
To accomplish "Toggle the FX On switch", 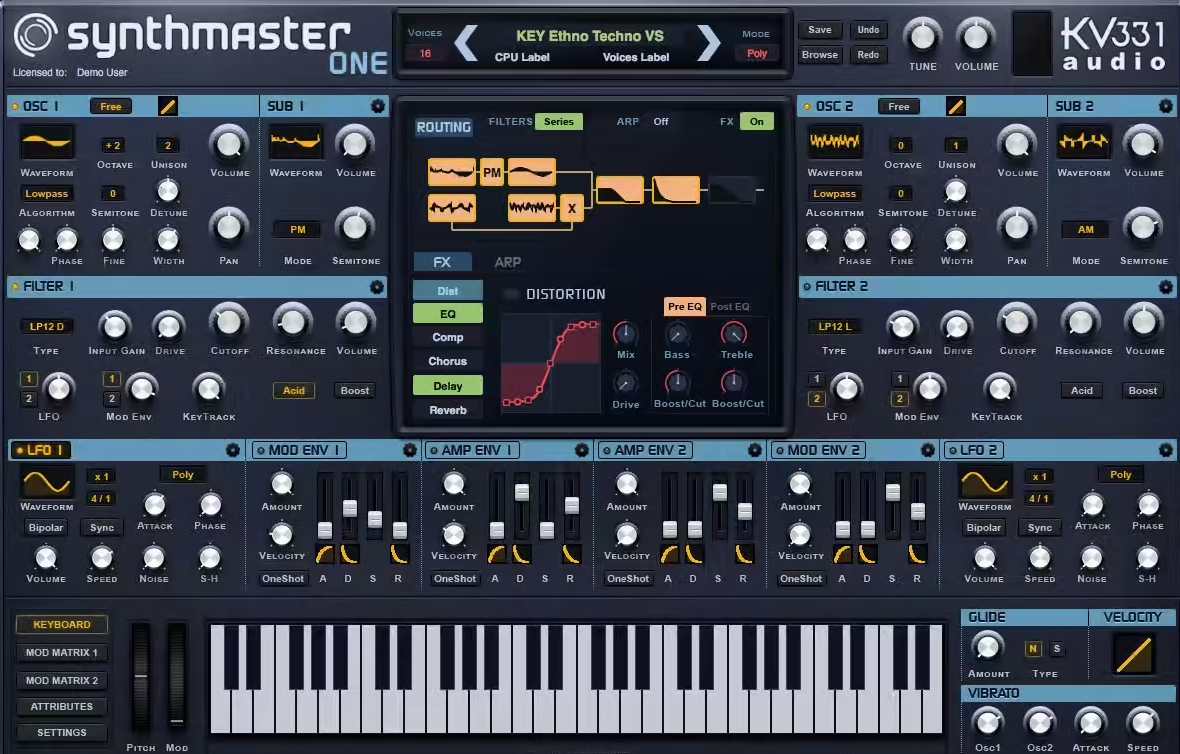I will tap(756, 122).
